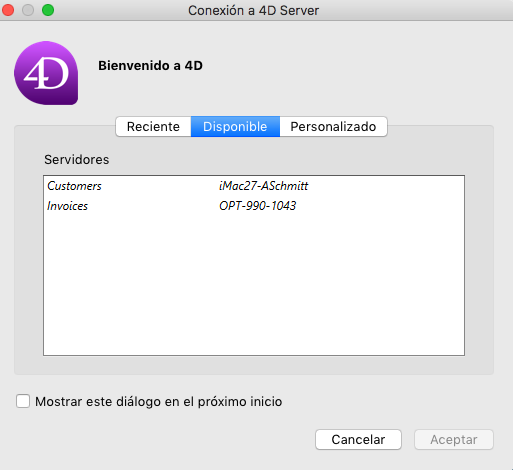Open the Personalizado tab

coord(333,127)
